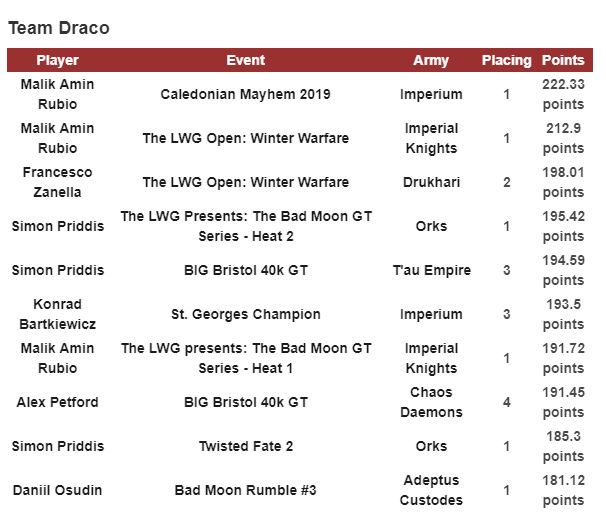Open the Bad Moon Rumble #3 event
The image size is (606, 517).
245,490
